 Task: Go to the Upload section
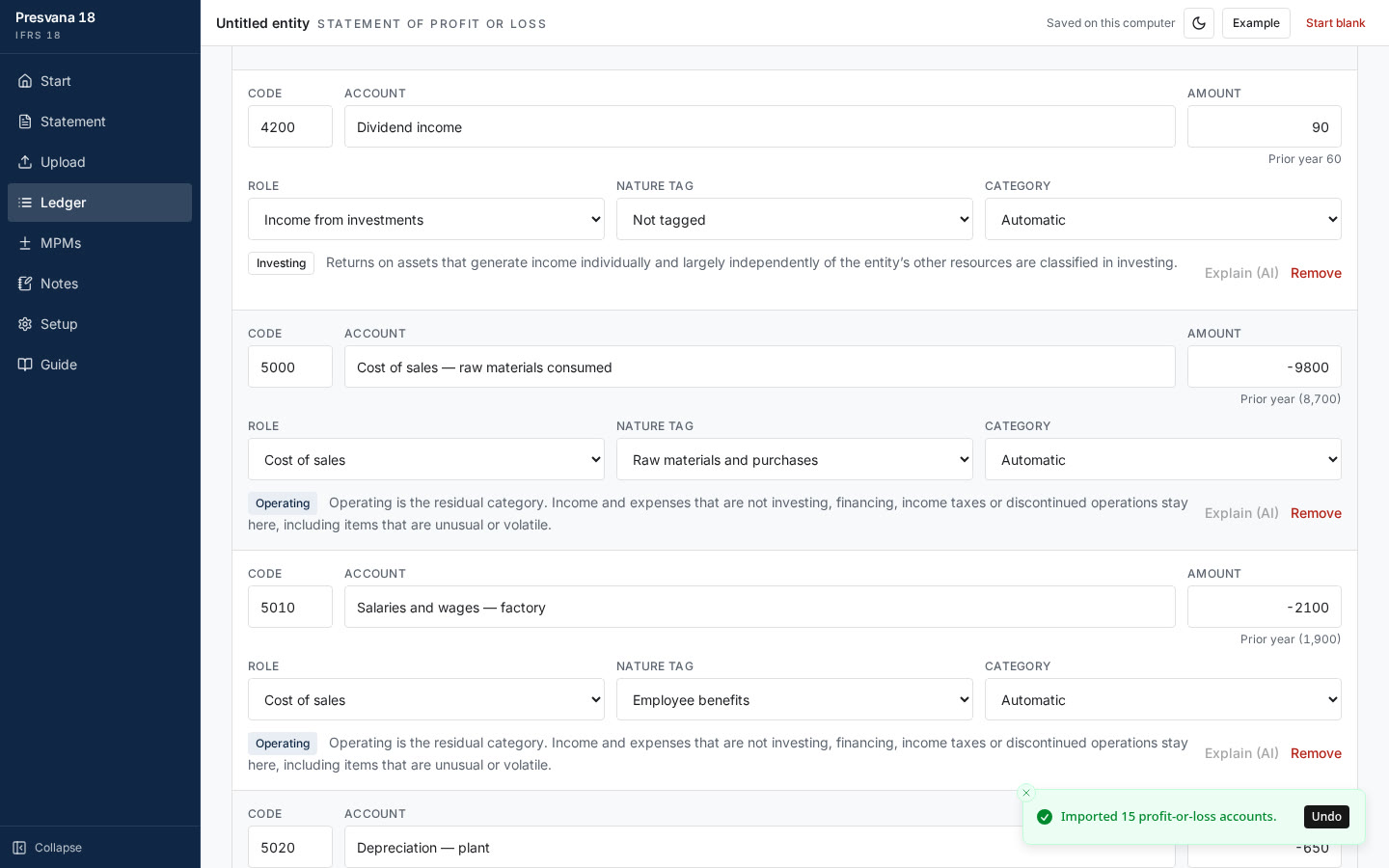pos(99,162)
